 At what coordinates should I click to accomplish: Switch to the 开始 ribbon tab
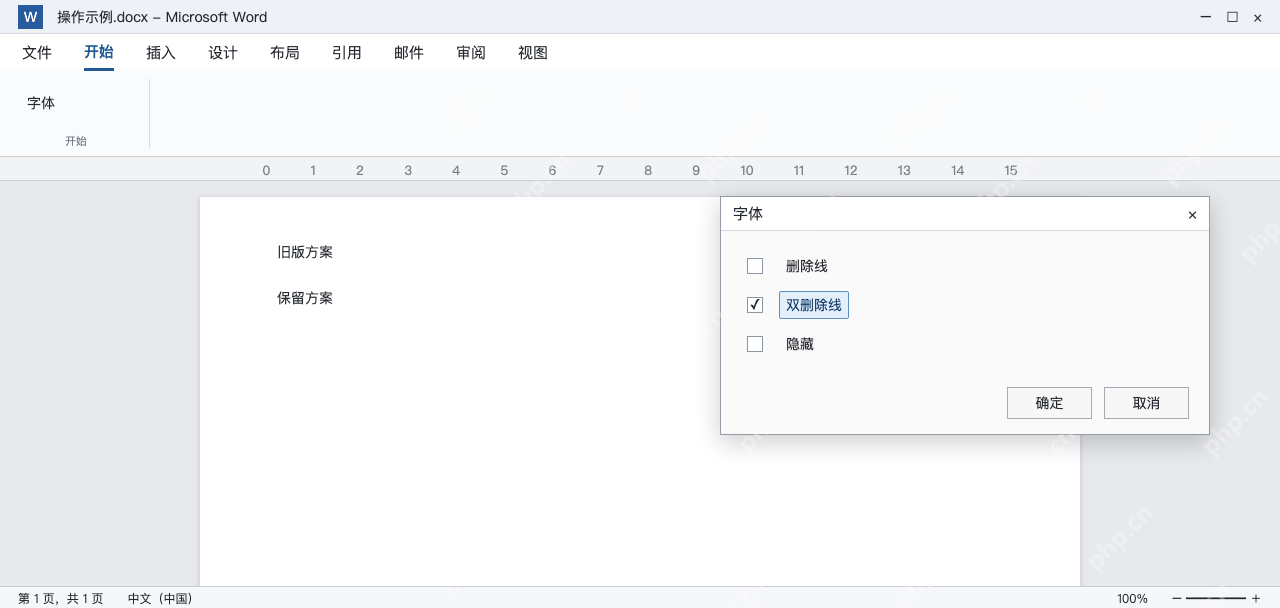99,53
